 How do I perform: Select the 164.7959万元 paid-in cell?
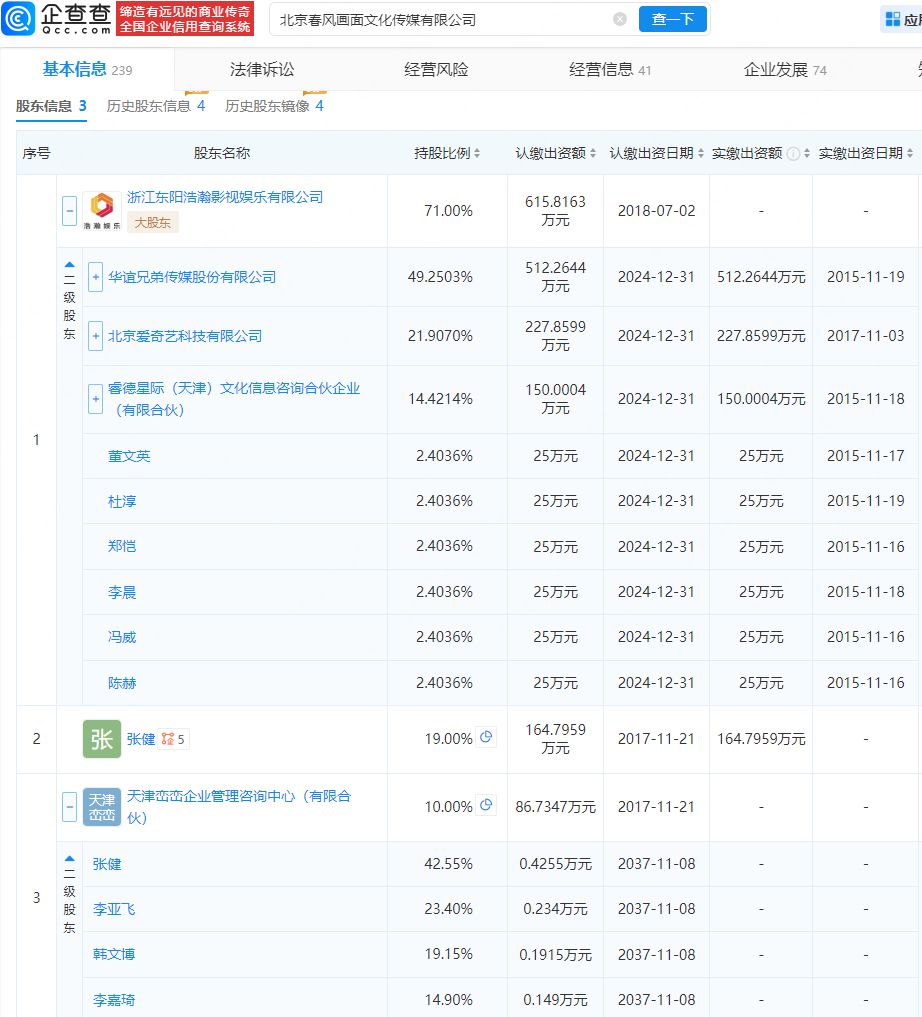(x=761, y=739)
